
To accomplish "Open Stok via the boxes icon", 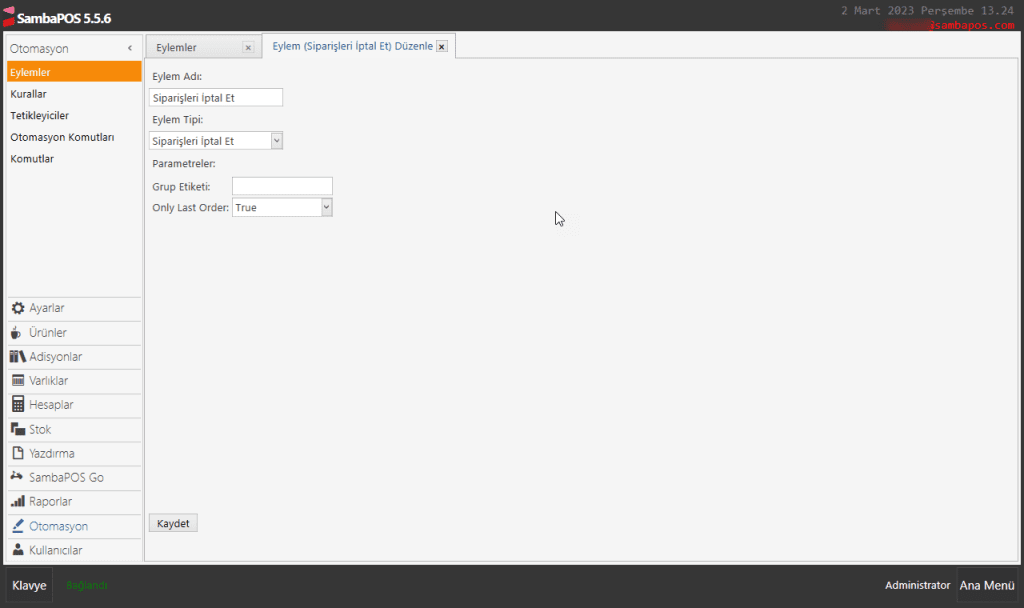I will pos(18,429).
